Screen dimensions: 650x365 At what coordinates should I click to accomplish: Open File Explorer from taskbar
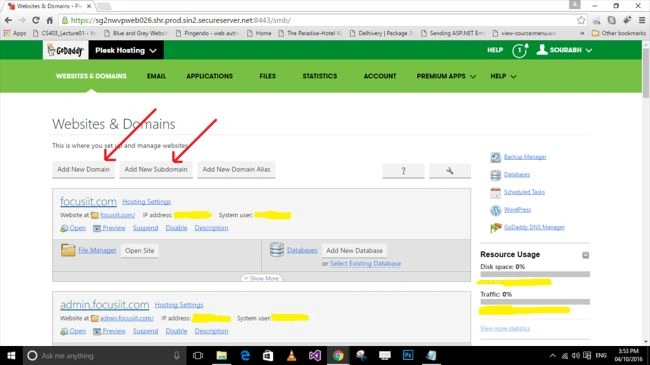coord(221,355)
